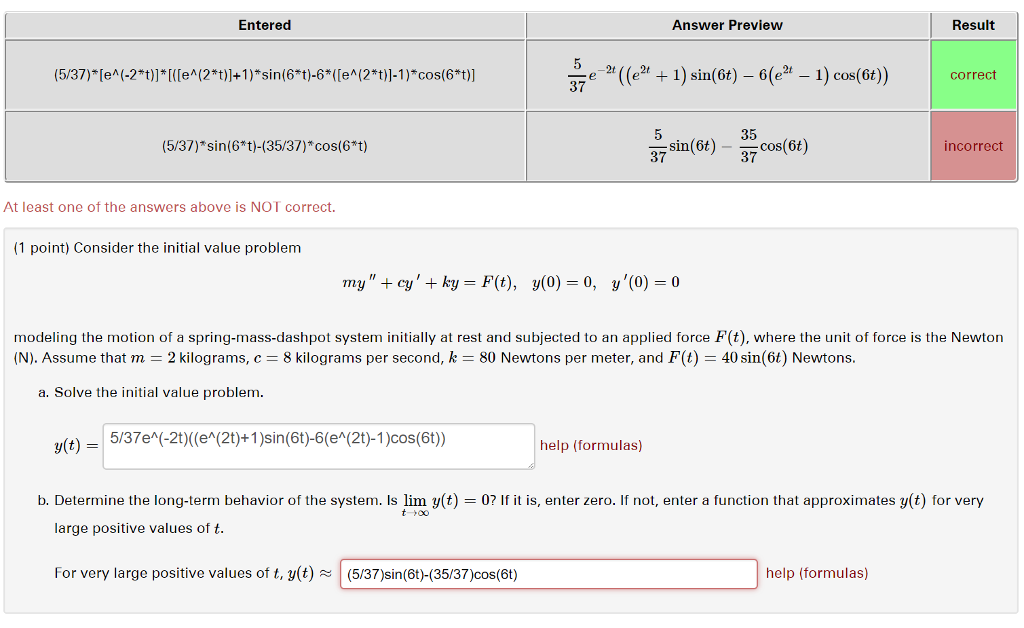Click the initial value problem equation
Image resolution: width=1024 pixels, height=628 pixels.
pyautogui.click(x=511, y=282)
